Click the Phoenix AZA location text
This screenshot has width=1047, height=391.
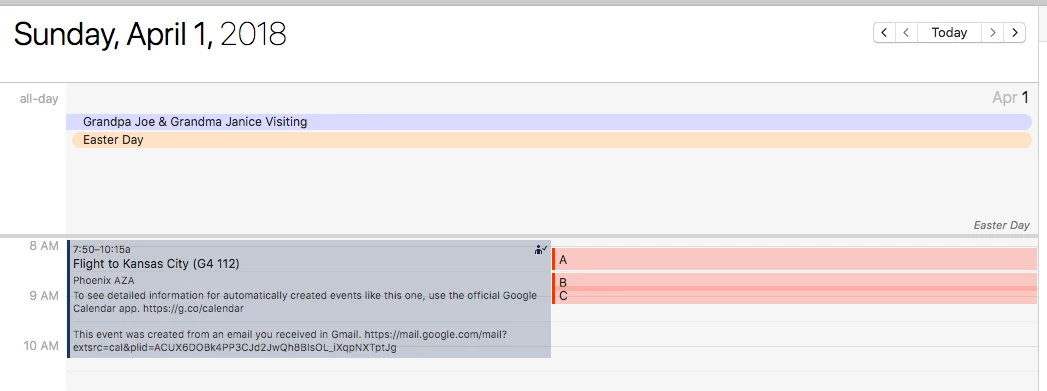(103, 280)
